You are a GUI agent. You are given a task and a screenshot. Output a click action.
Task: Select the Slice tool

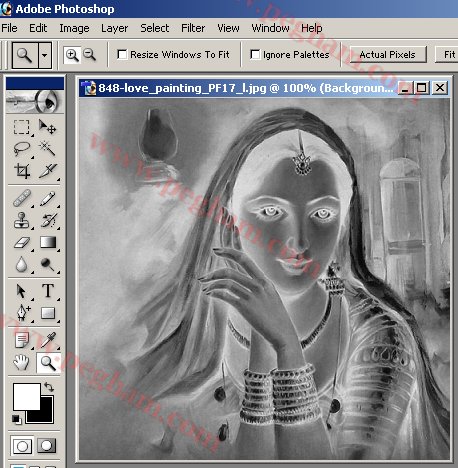click(48, 171)
